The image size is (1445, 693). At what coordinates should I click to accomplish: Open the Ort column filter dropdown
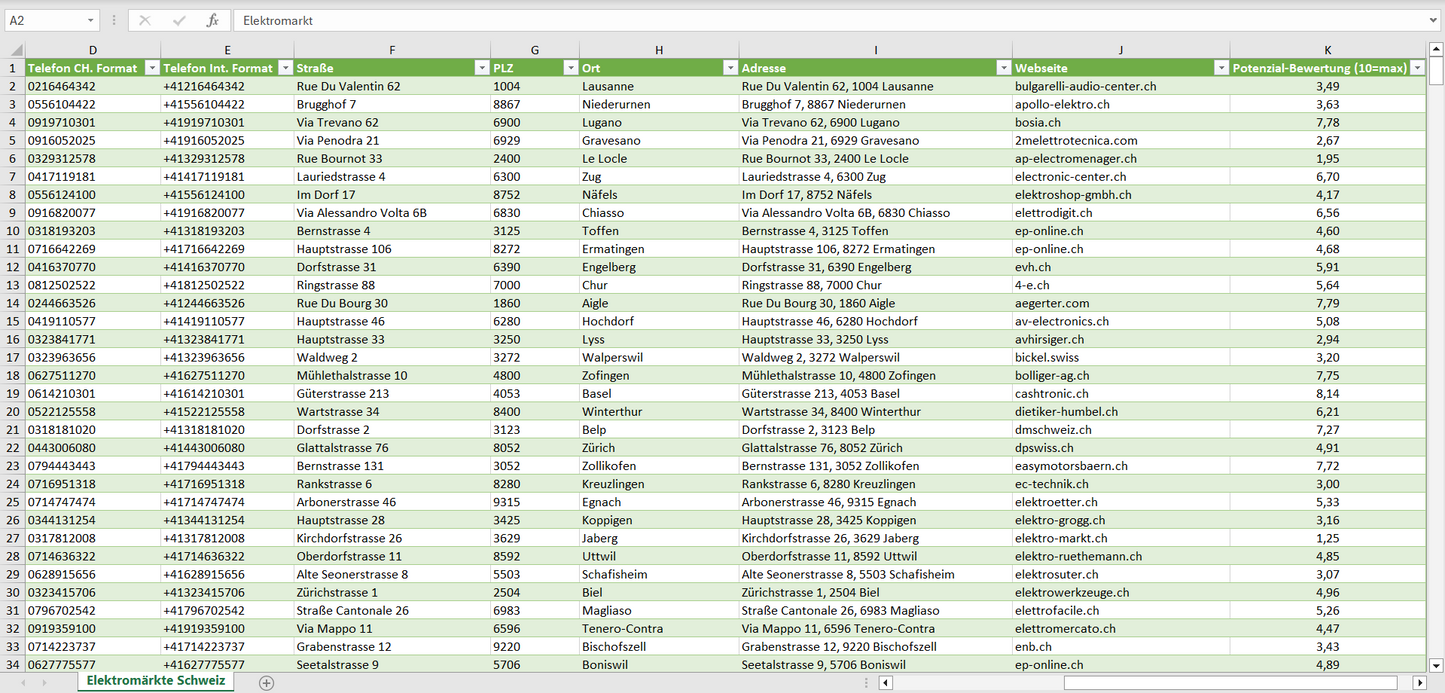(x=730, y=68)
